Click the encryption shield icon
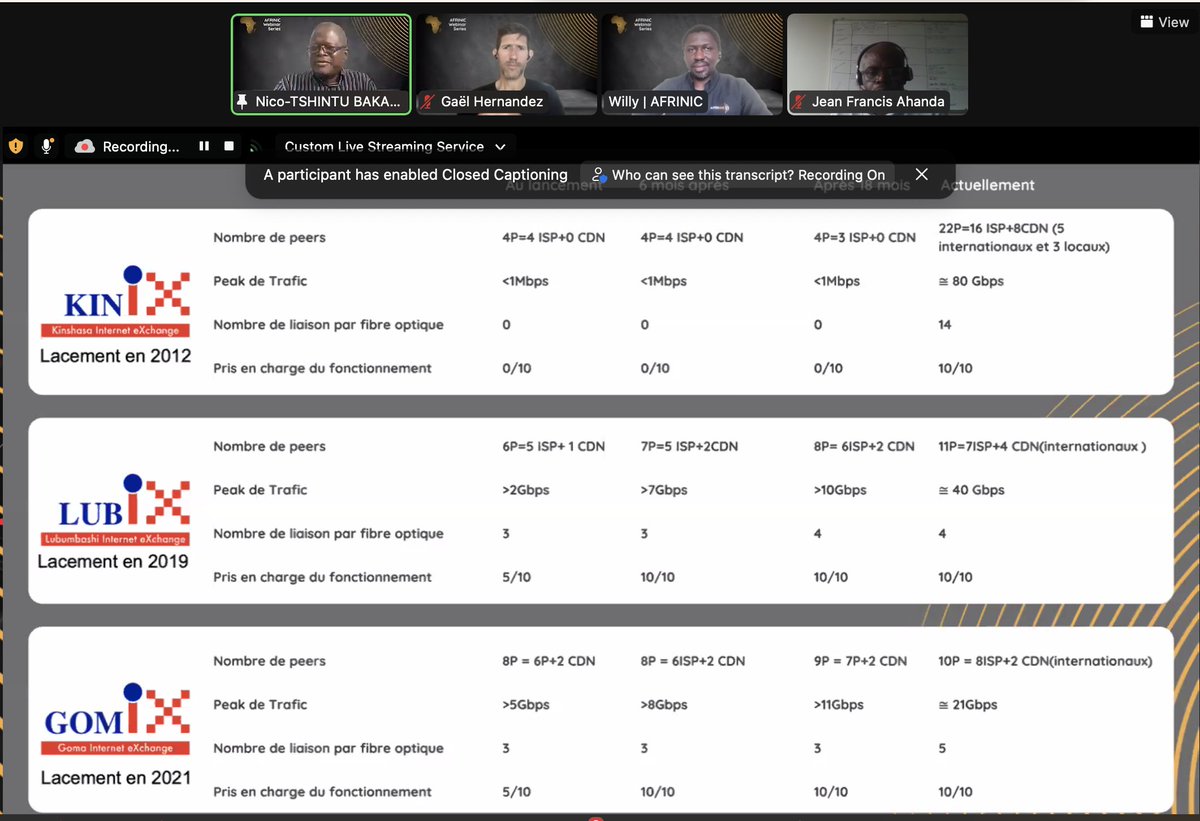Image resolution: width=1200 pixels, height=821 pixels. [16, 146]
